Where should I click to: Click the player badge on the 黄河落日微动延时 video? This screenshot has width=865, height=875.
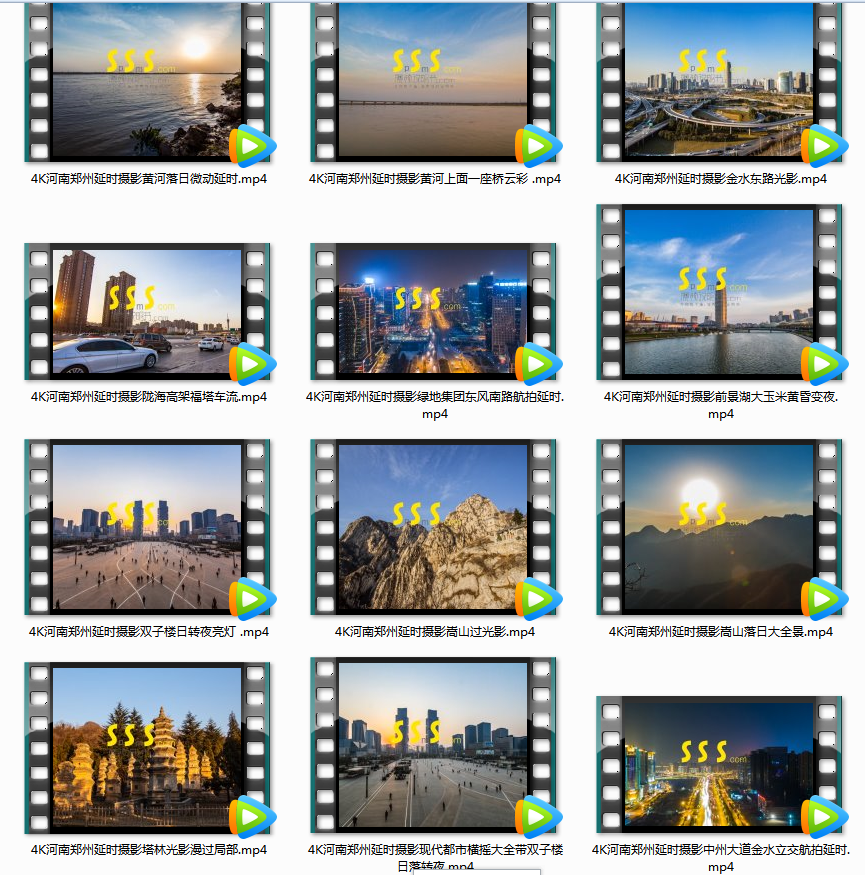[252, 147]
